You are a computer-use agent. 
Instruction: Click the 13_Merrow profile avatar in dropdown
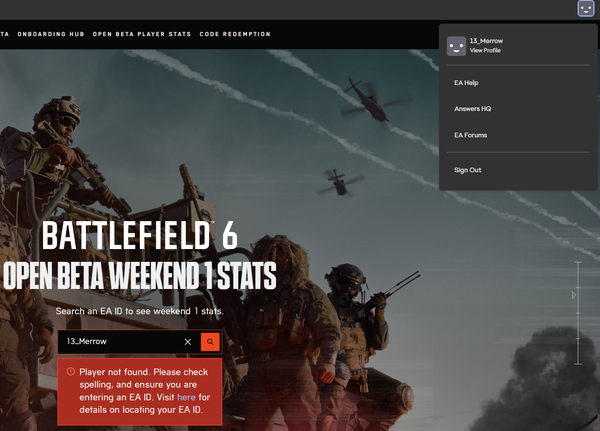(456, 46)
